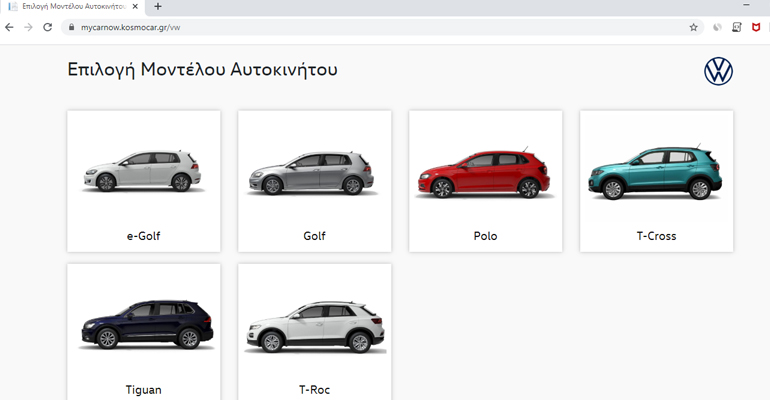Click the browser forward arrow
770x400 pixels.
coord(28,27)
